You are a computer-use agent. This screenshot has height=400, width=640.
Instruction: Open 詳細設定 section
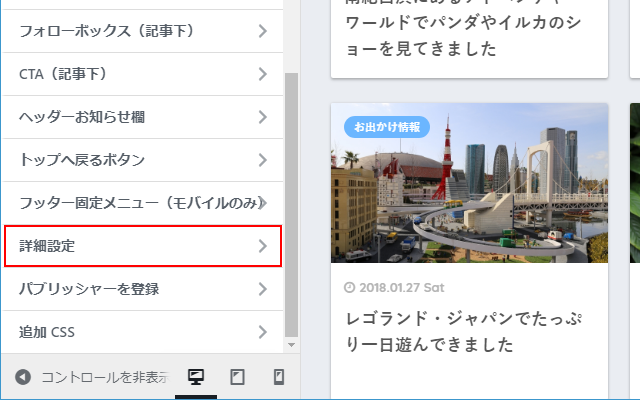(143, 246)
